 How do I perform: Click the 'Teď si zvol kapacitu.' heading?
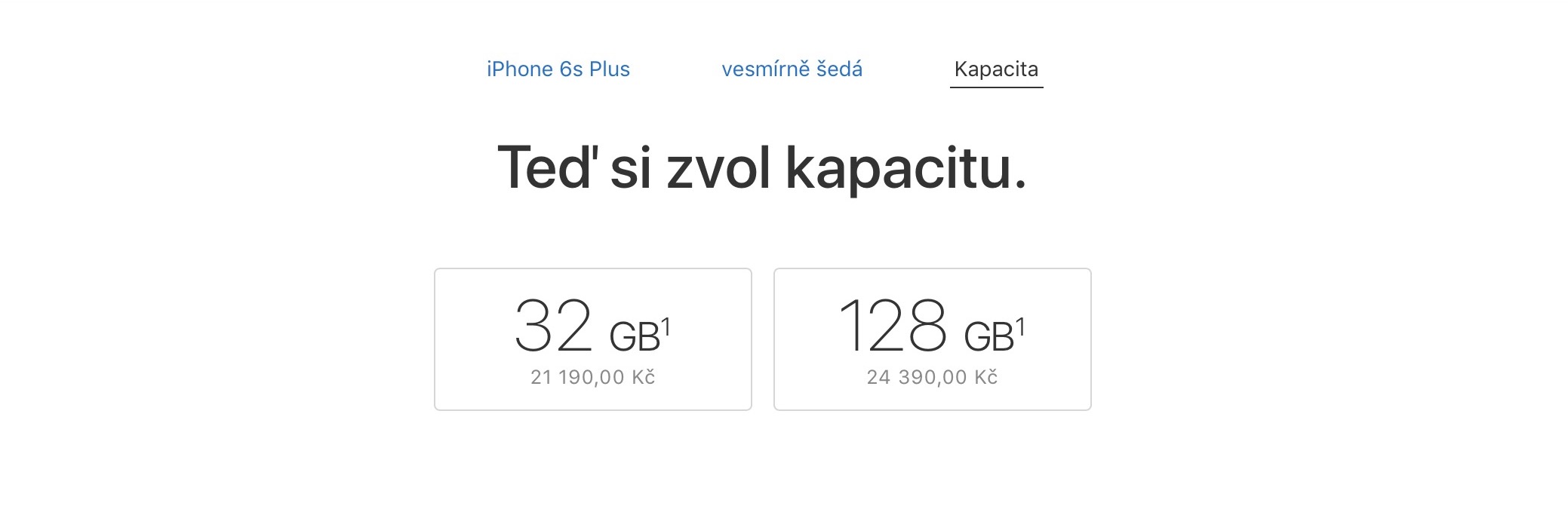(x=761, y=167)
